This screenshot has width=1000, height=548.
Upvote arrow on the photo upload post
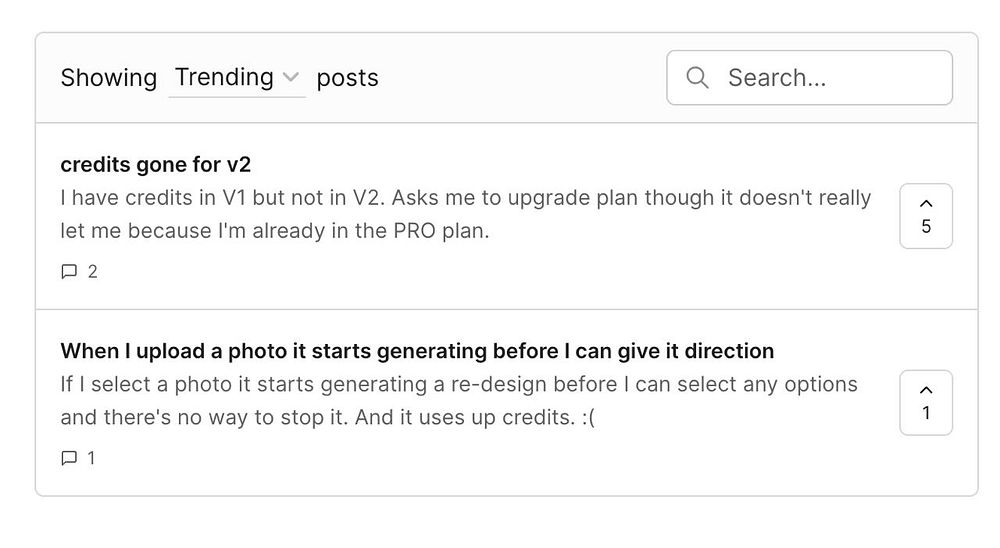pyautogui.click(x=925, y=390)
